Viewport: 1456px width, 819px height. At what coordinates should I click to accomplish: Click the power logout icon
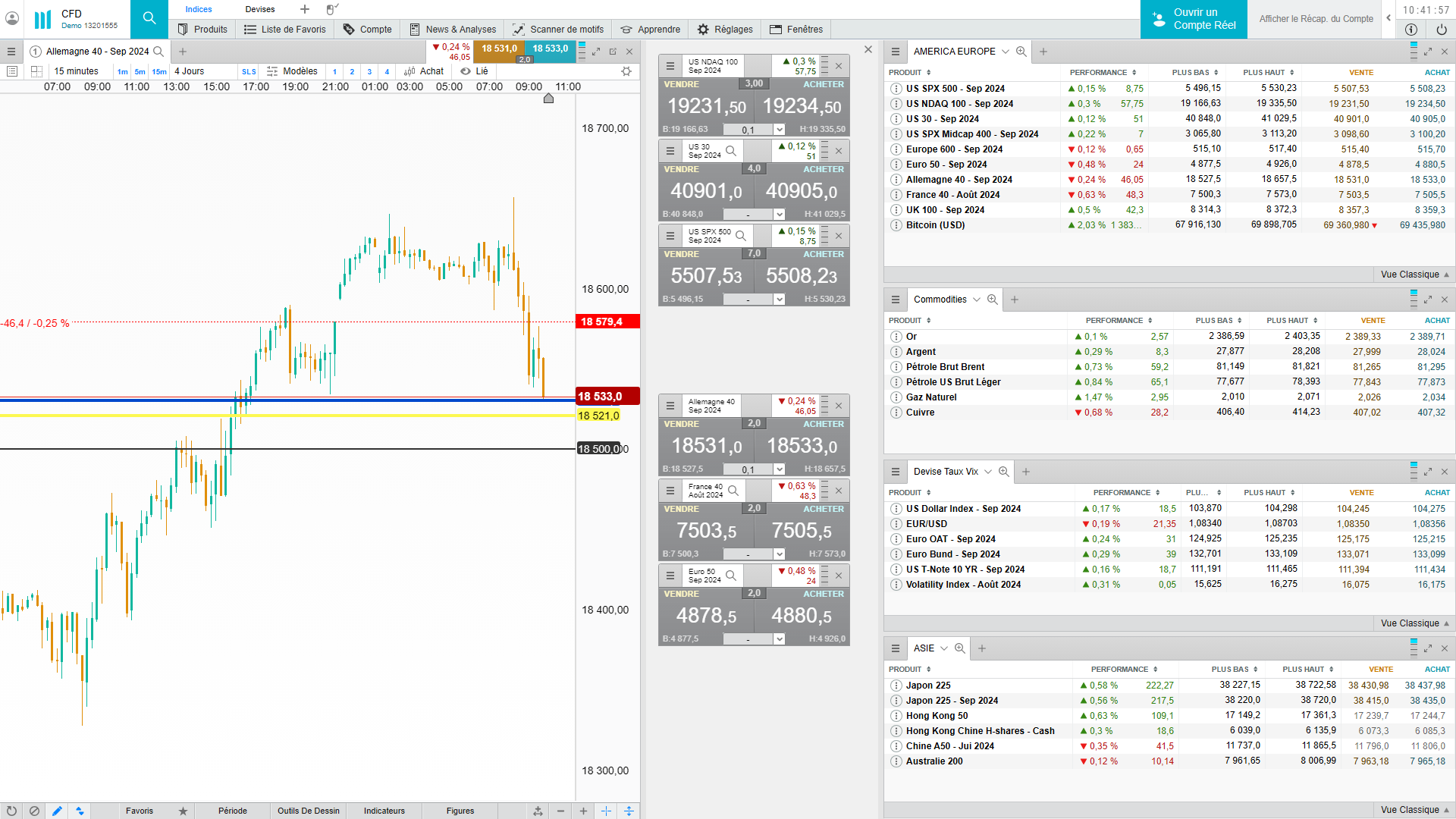[x=1442, y=30]
